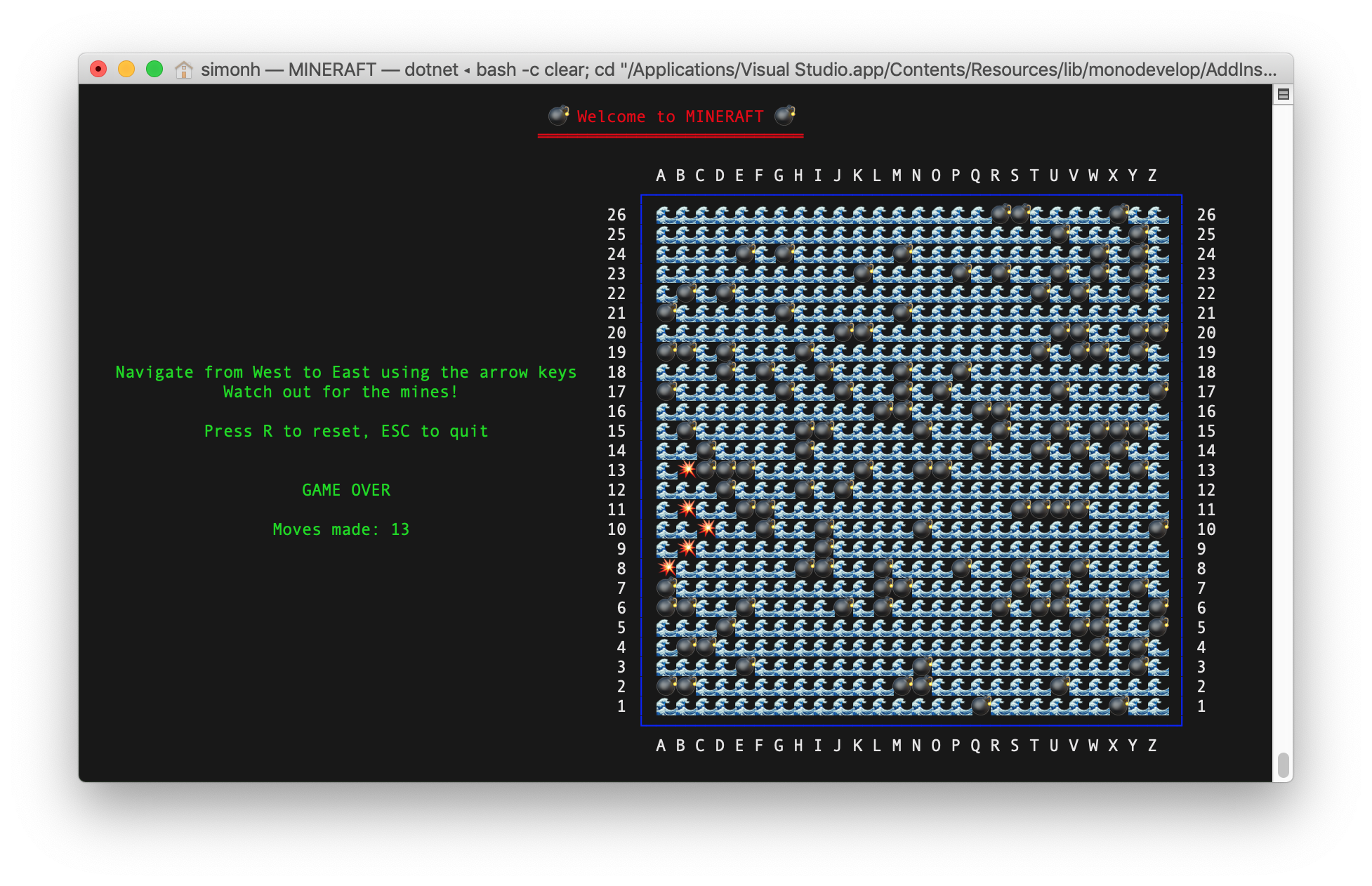Click the home folder icon in title bar

pyautogui.click(x=183, y=70)
